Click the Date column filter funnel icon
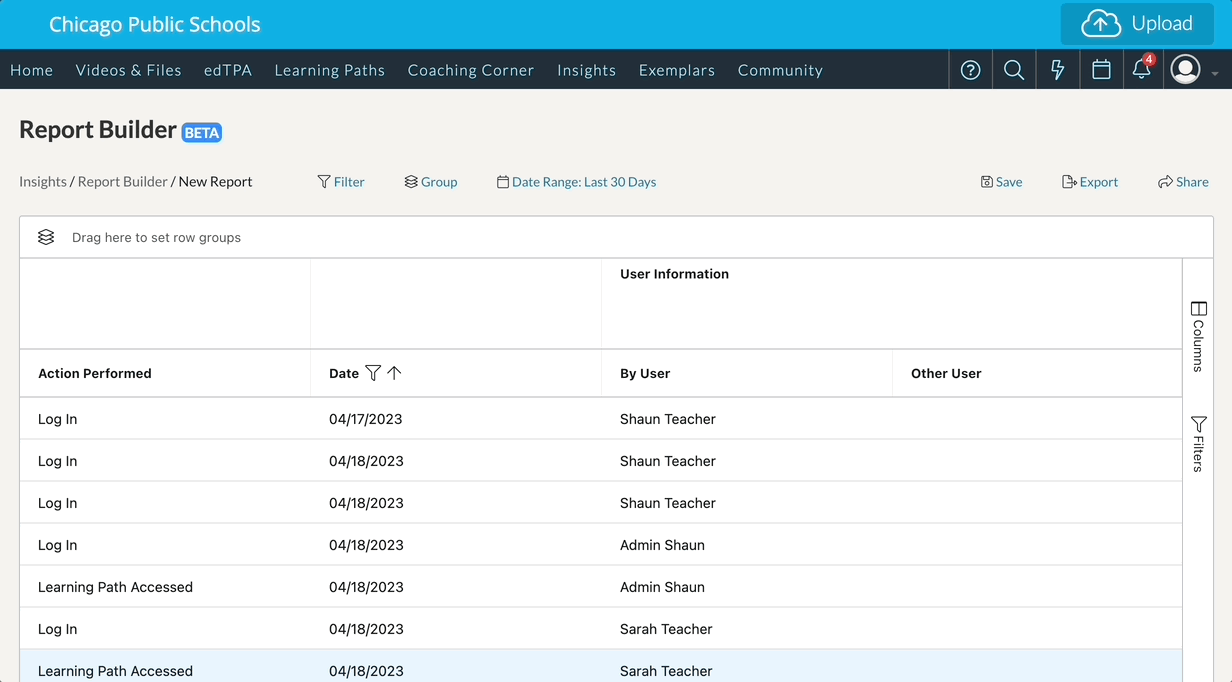1232x682 pixels. coord(373,373)
